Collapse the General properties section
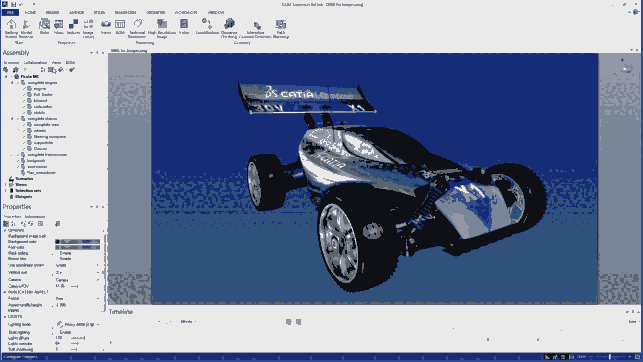 [5, 230]
